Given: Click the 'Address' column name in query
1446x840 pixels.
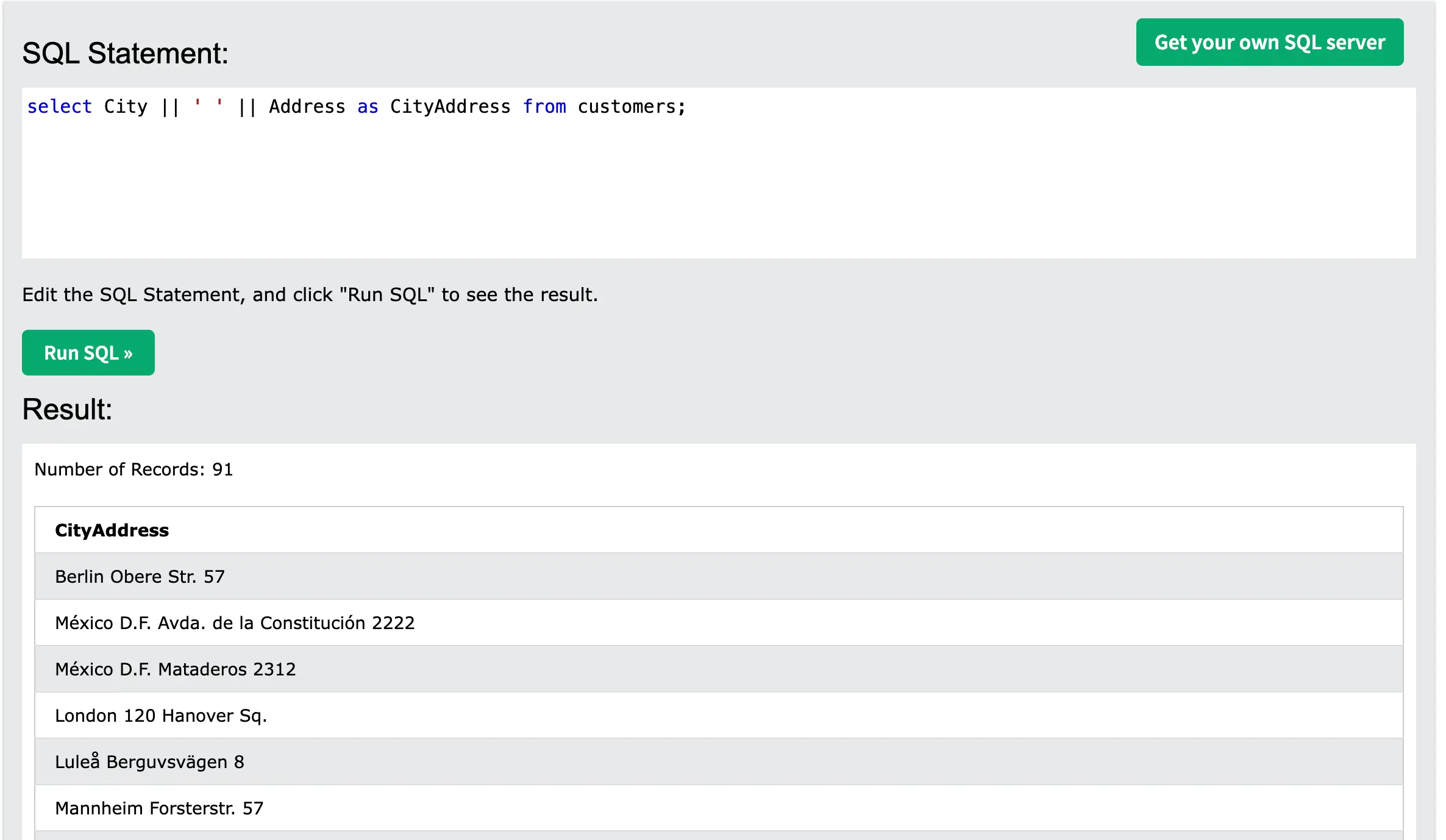Looking at the screenshot, I should (x=307, y=107).
